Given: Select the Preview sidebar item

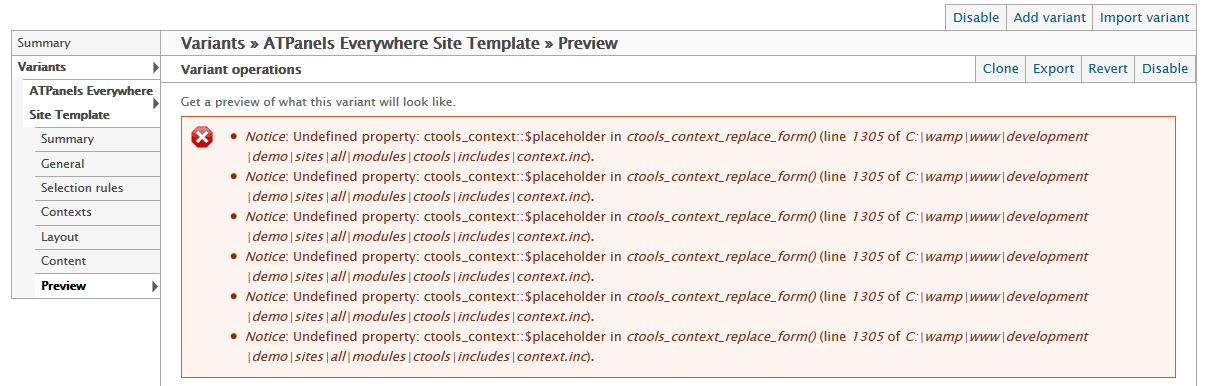Looking at the screenshot, I should [x=98, y=286].
